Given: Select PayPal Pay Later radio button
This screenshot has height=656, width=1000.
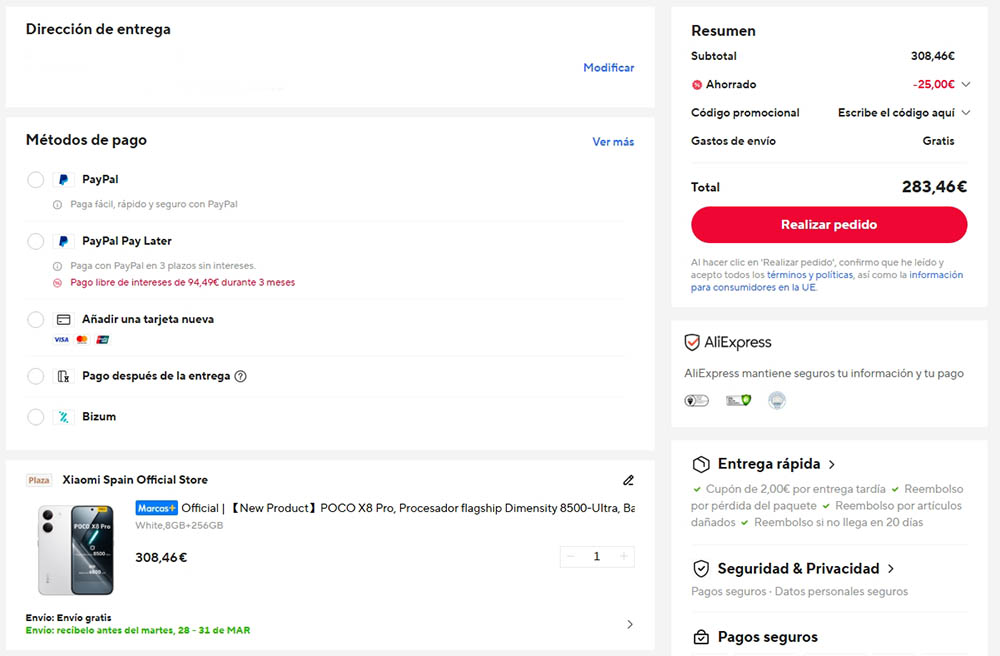Looking at the screenshot, I should (36, 241).
